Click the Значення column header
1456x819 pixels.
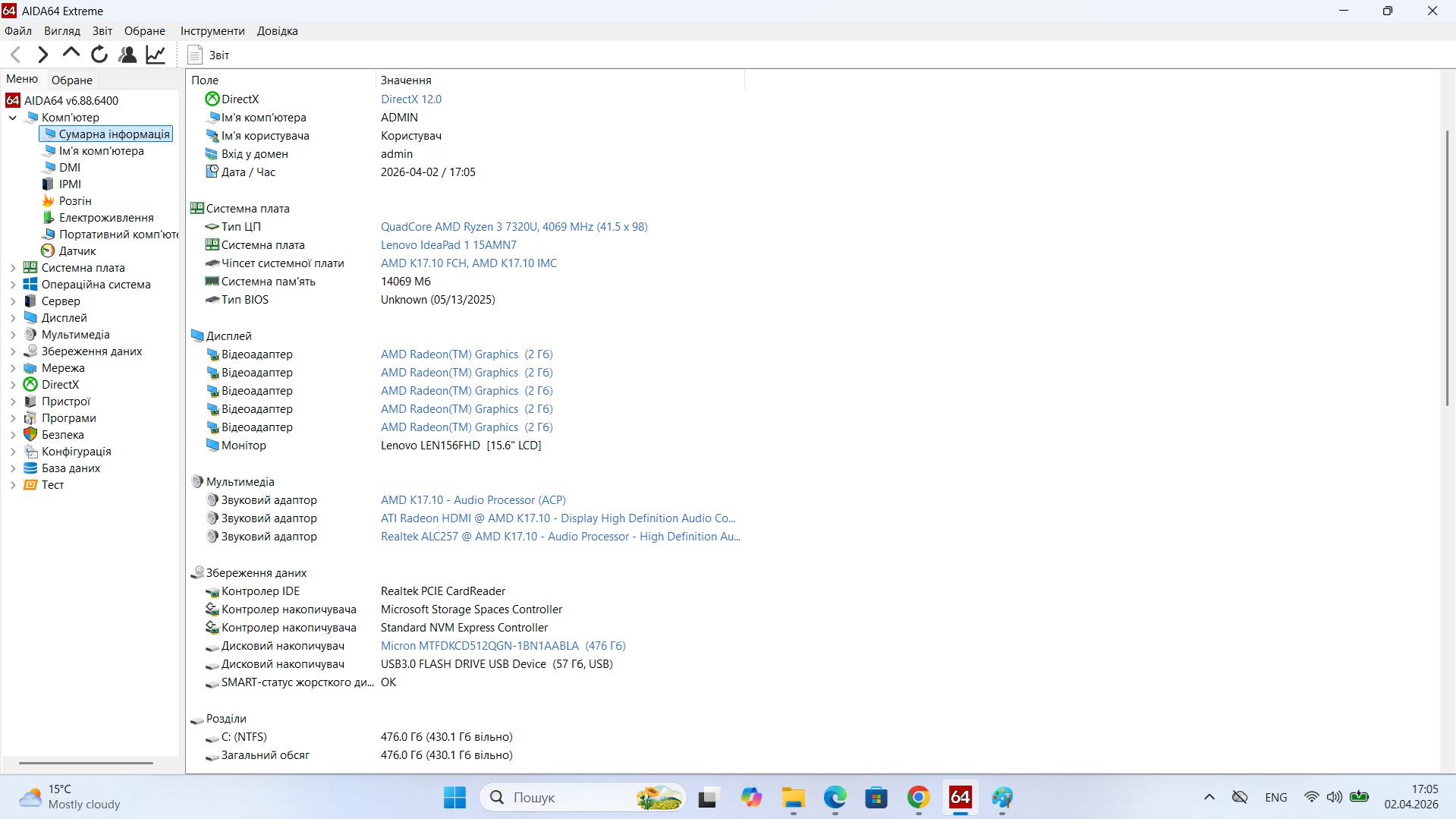click(x=406, y=80)
